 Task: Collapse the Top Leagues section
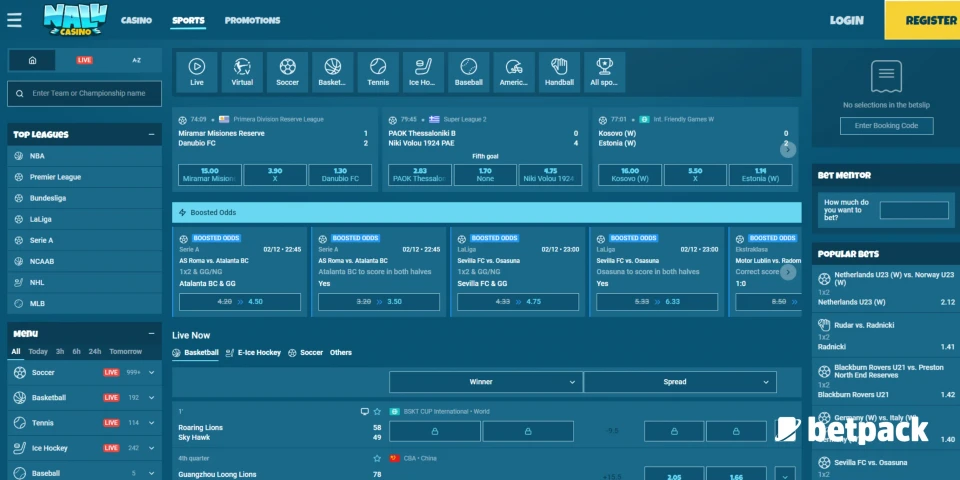[x=151, y=135]
